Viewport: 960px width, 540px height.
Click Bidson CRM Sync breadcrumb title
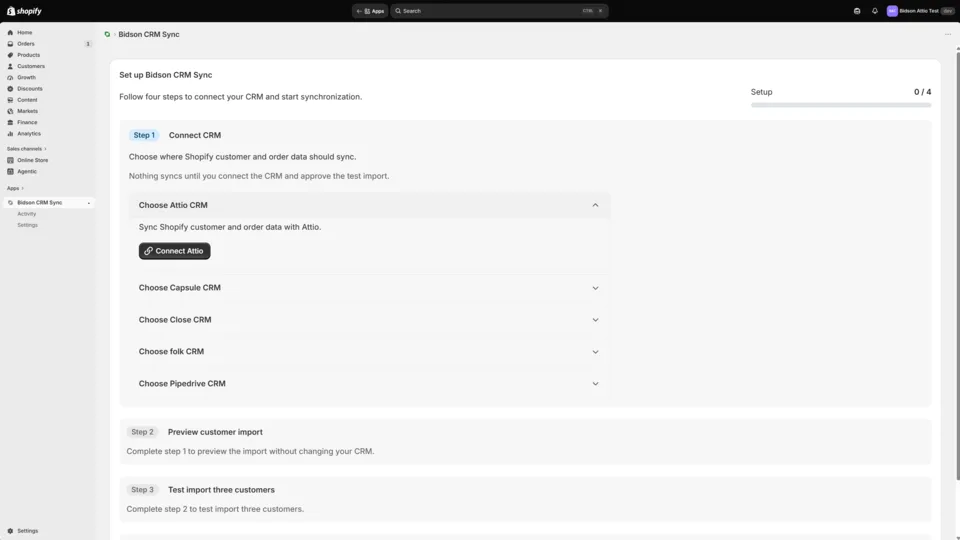click(x=149, y=34)
